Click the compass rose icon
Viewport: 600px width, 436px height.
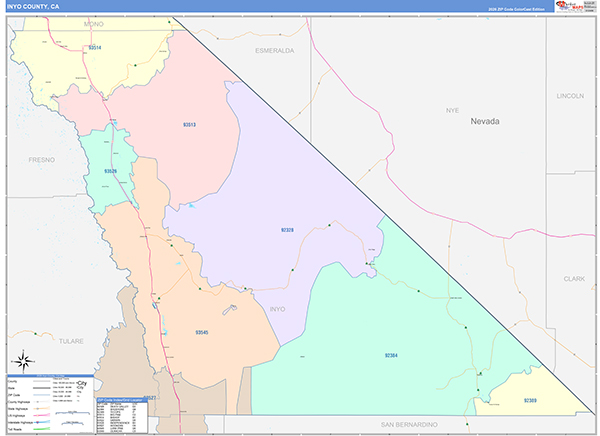[23, 361]
